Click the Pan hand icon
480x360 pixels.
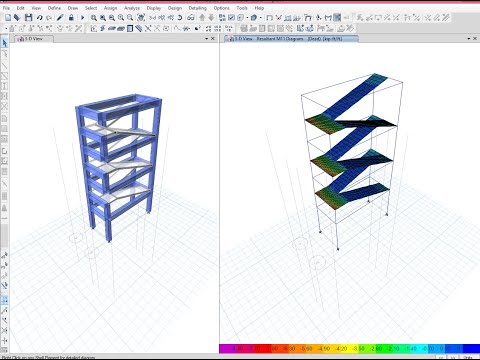(x=141, y=18)
